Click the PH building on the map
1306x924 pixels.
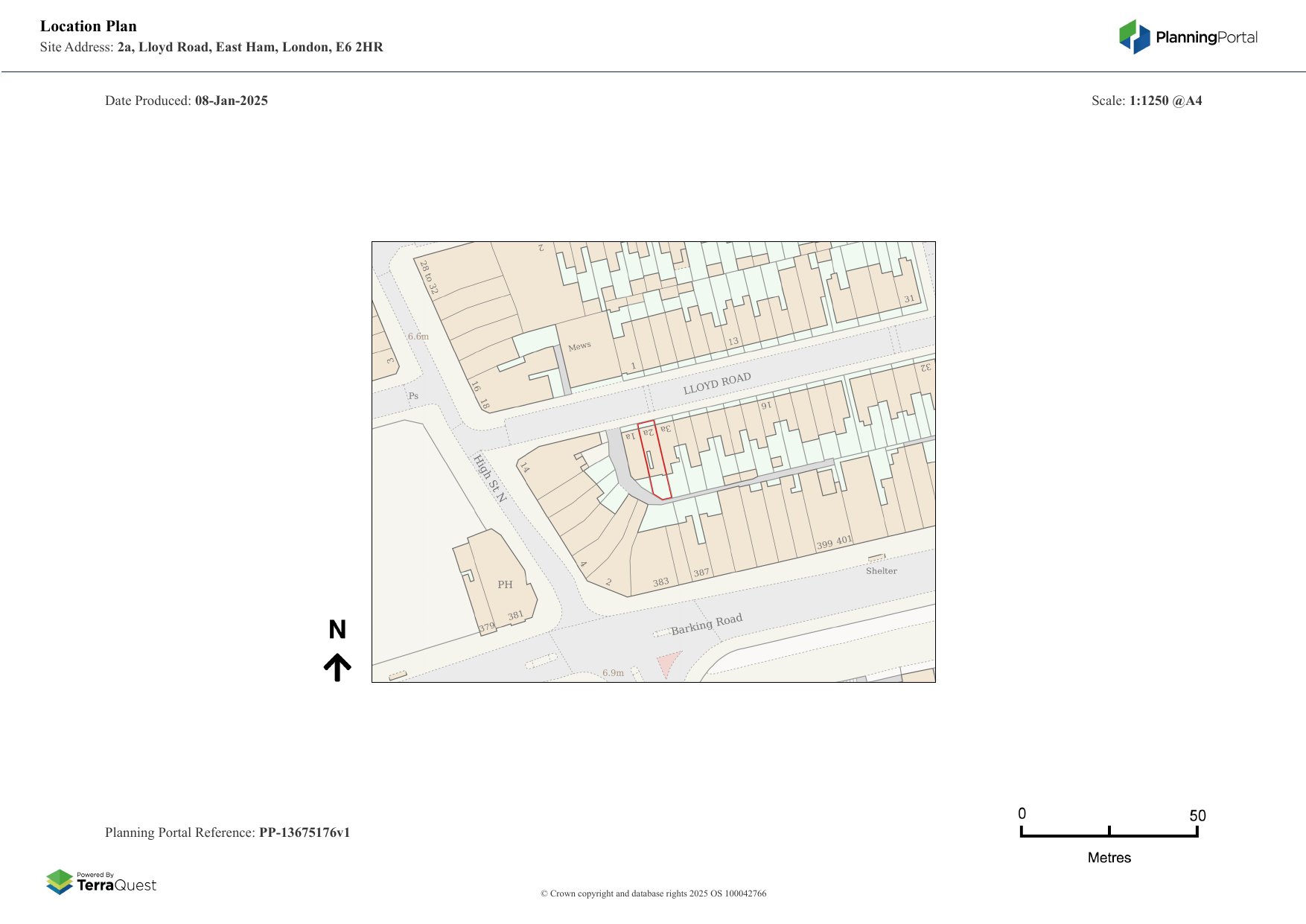pos(504,584)
